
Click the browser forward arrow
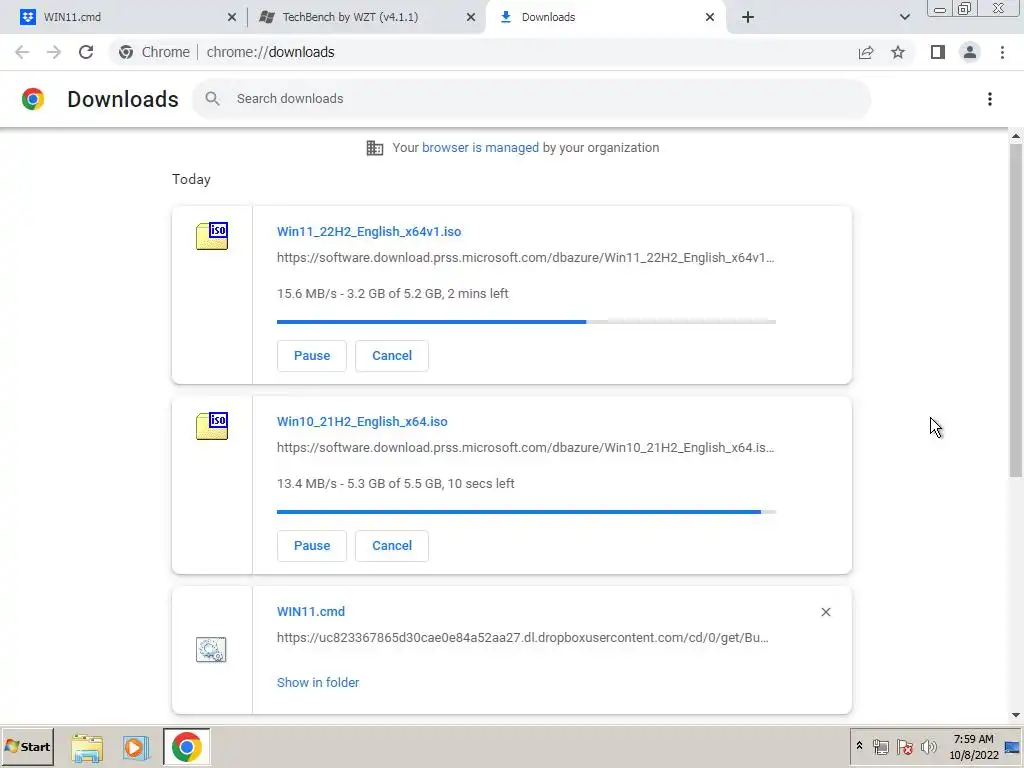(54, 52)
